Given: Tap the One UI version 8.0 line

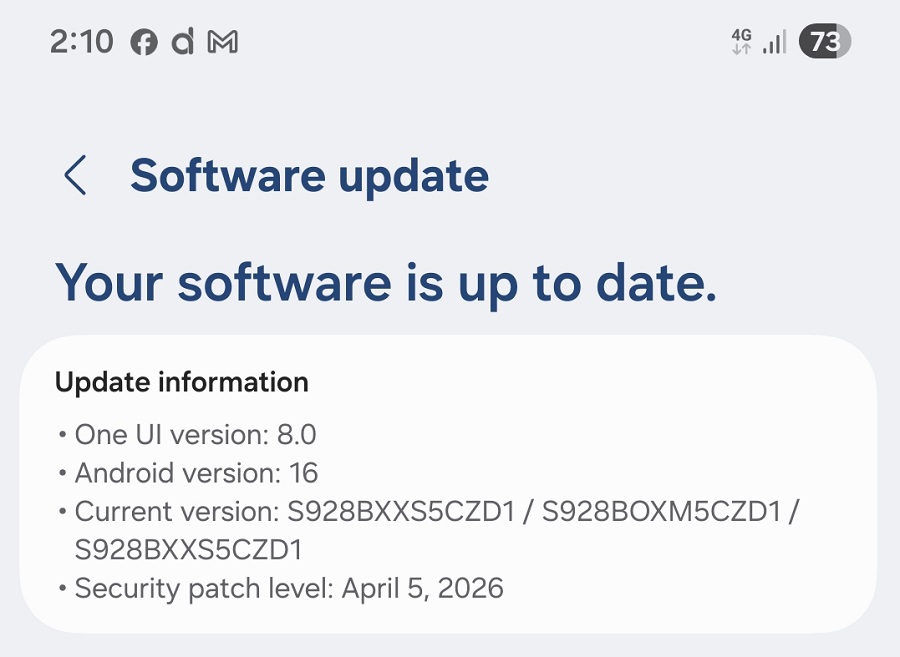Looking at the screenshot, I should pyautogui.click(x=195, y=435).
